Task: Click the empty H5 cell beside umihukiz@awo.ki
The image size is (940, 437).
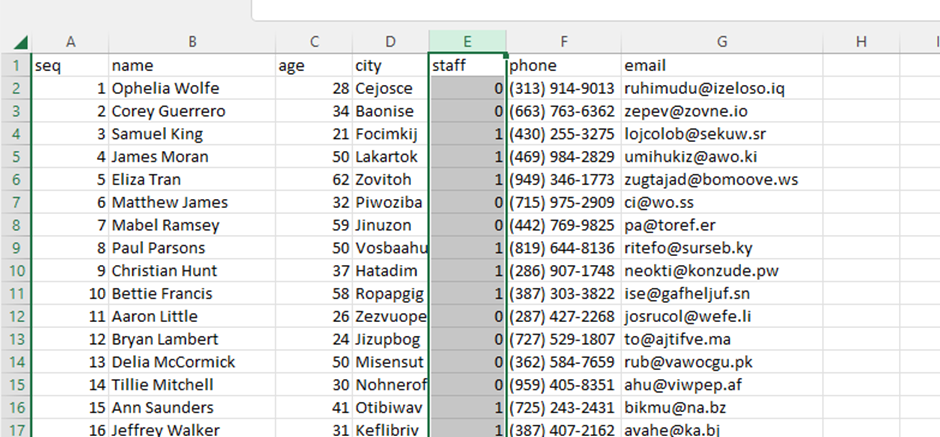Action: (x=860, y=157)
